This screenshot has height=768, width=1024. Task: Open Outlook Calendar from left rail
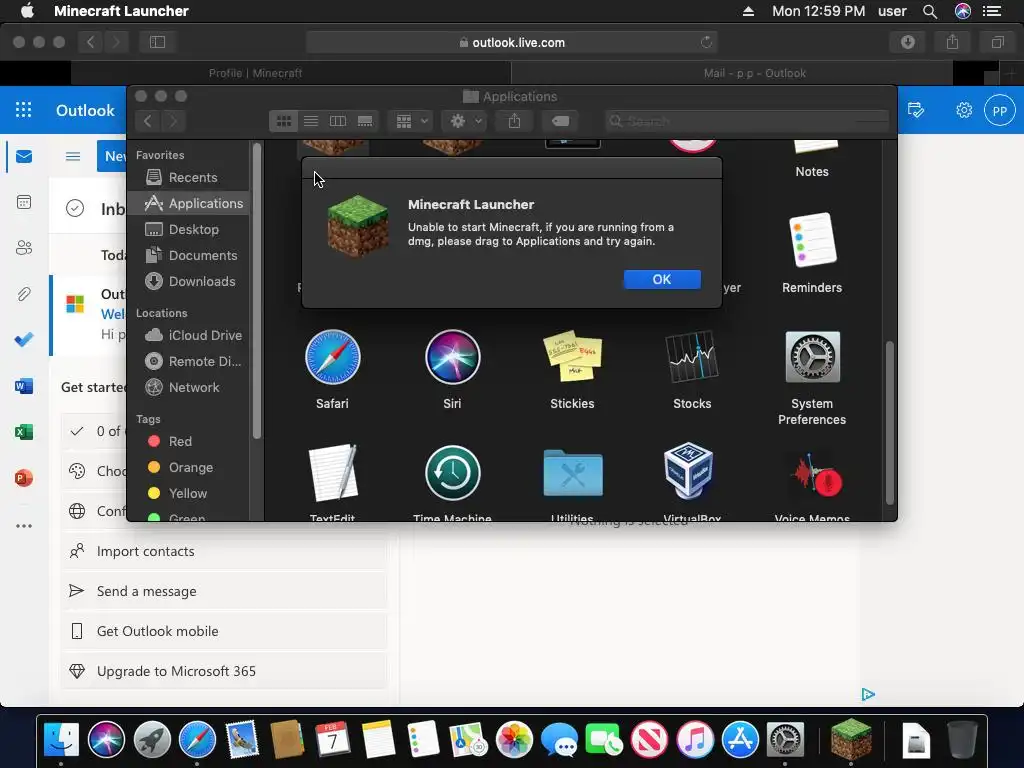tap(24, 202)
